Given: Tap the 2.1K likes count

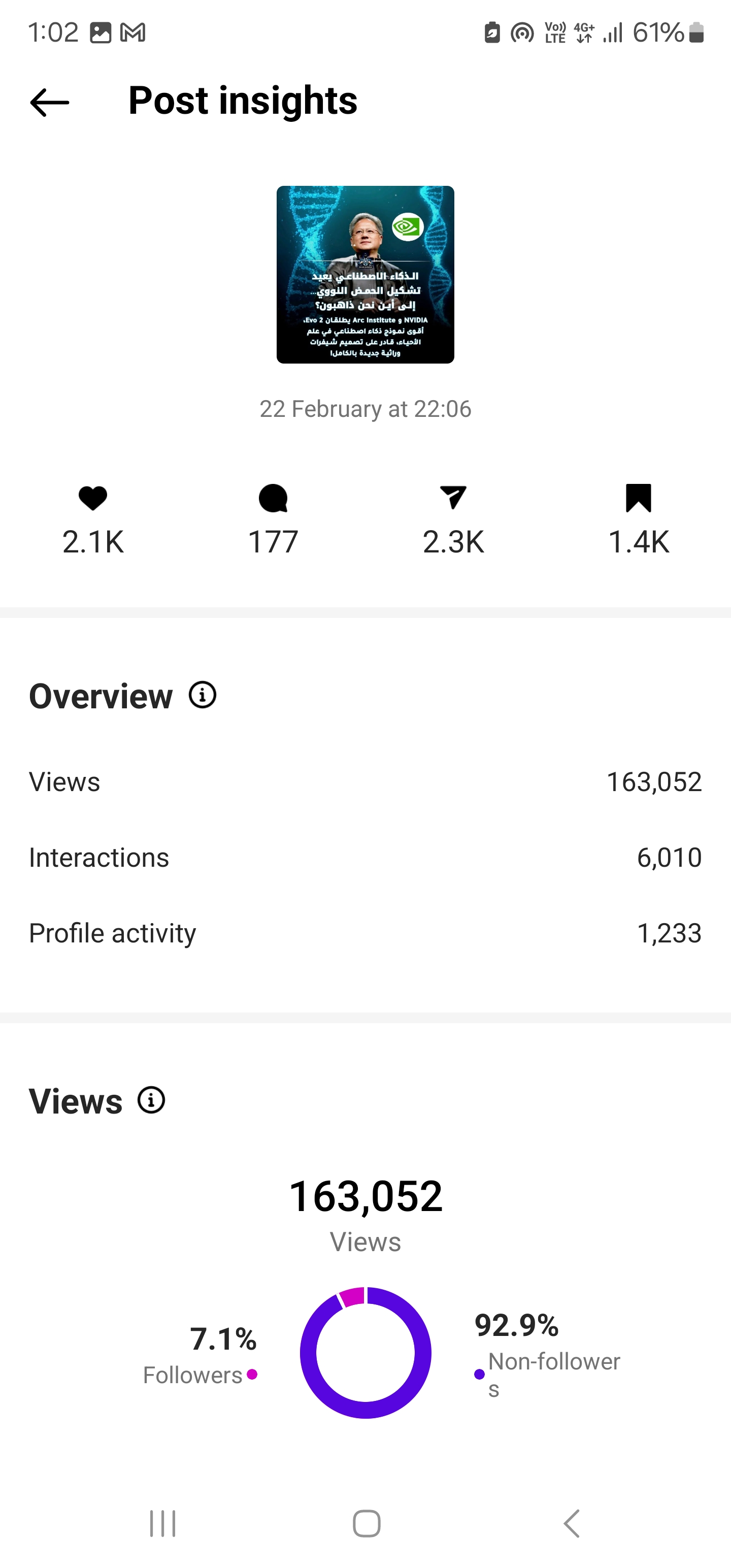Looking at the screenshot, I should click(93, 542).
